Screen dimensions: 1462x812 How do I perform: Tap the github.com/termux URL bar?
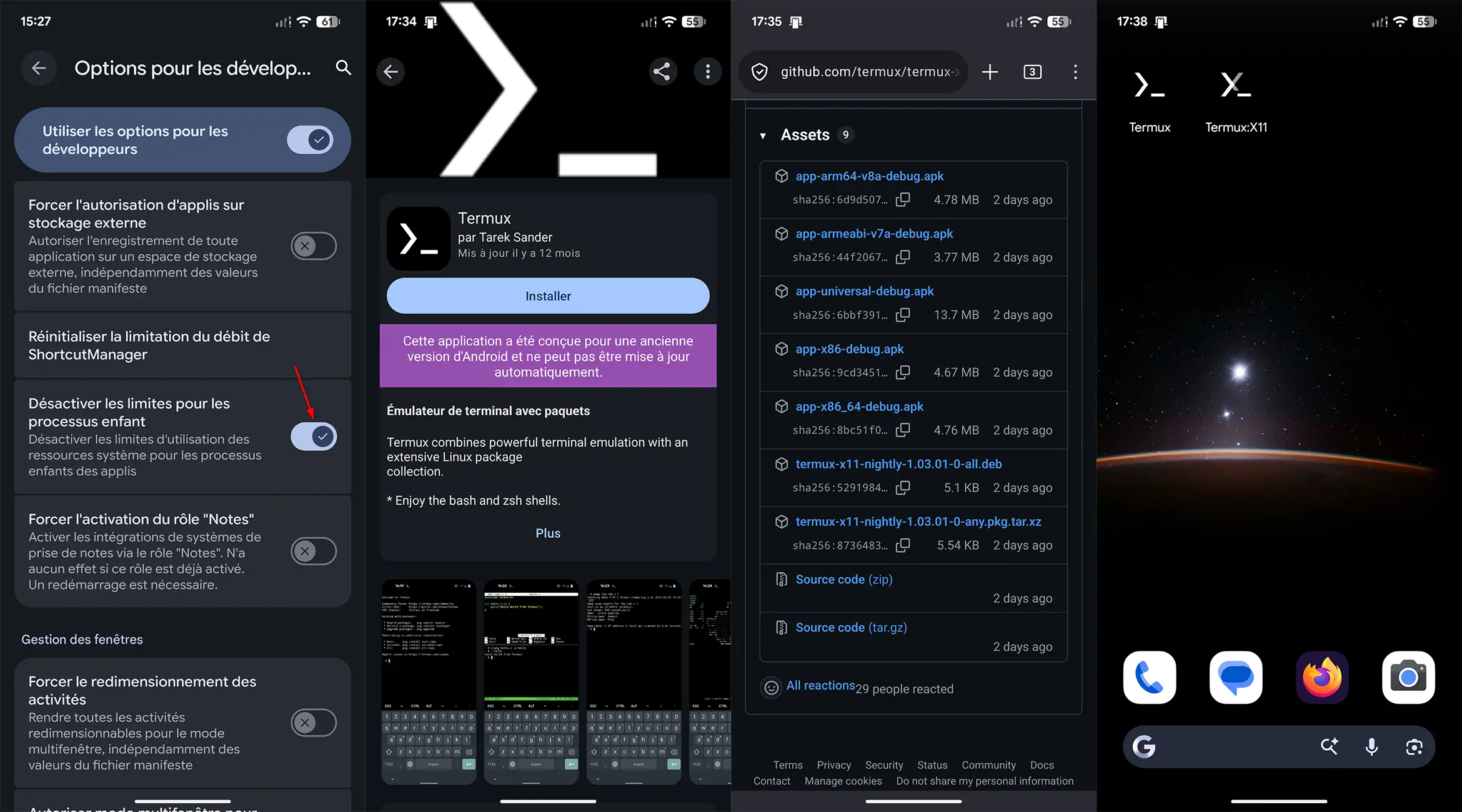[x=853, y=72]
